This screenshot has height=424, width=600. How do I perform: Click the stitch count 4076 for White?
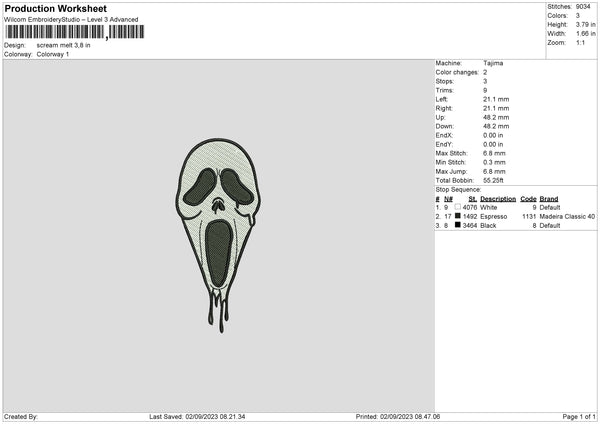[470, 207]
